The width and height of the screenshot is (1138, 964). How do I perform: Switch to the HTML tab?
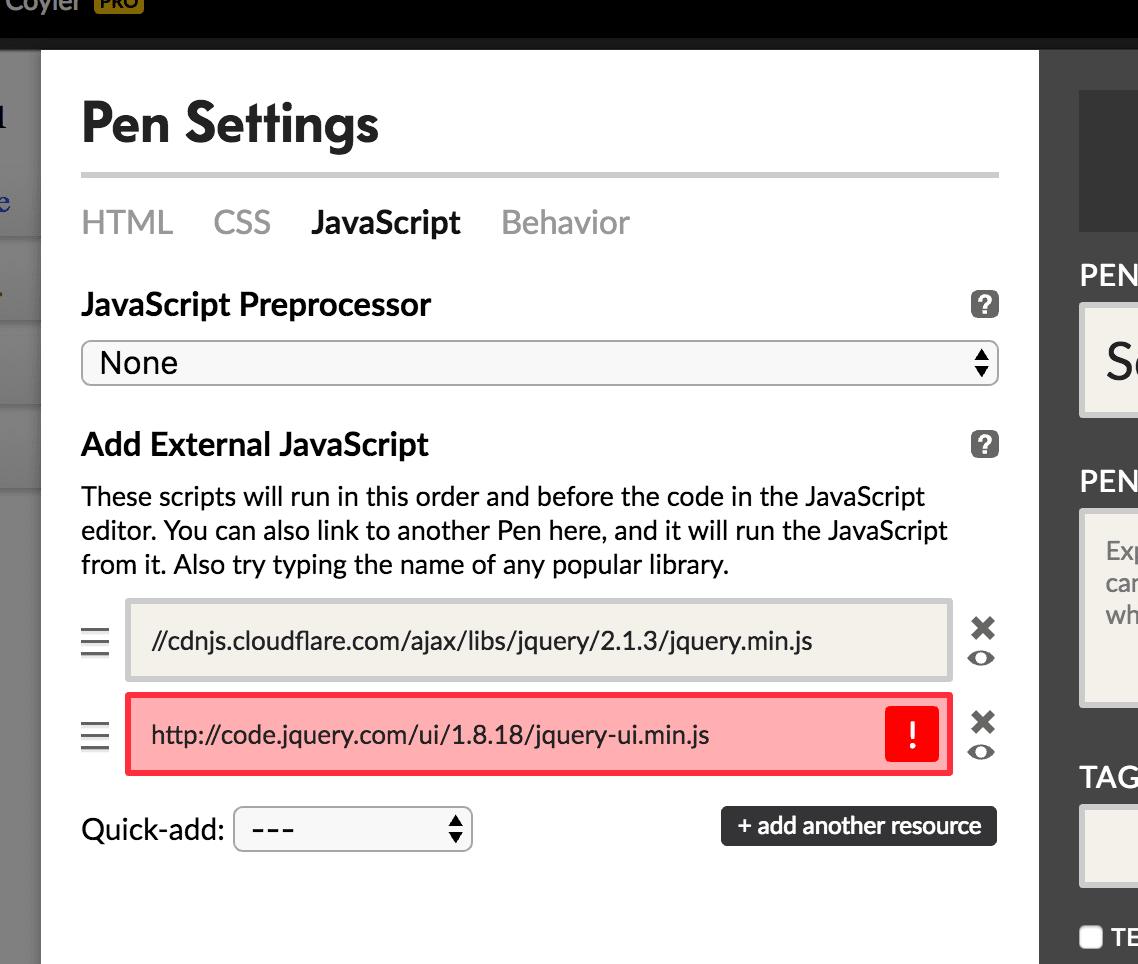pyautogui.click(x=127, y=222)
